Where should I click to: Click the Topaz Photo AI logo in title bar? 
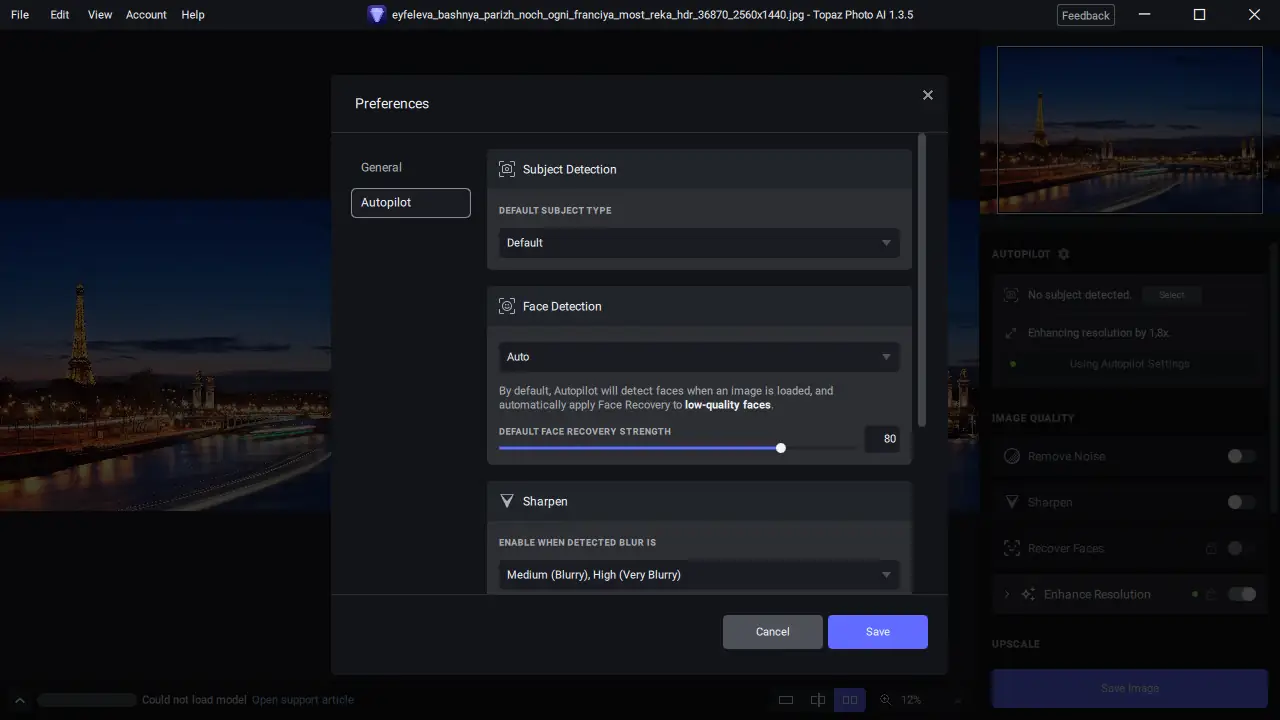[x=376, y=15]
